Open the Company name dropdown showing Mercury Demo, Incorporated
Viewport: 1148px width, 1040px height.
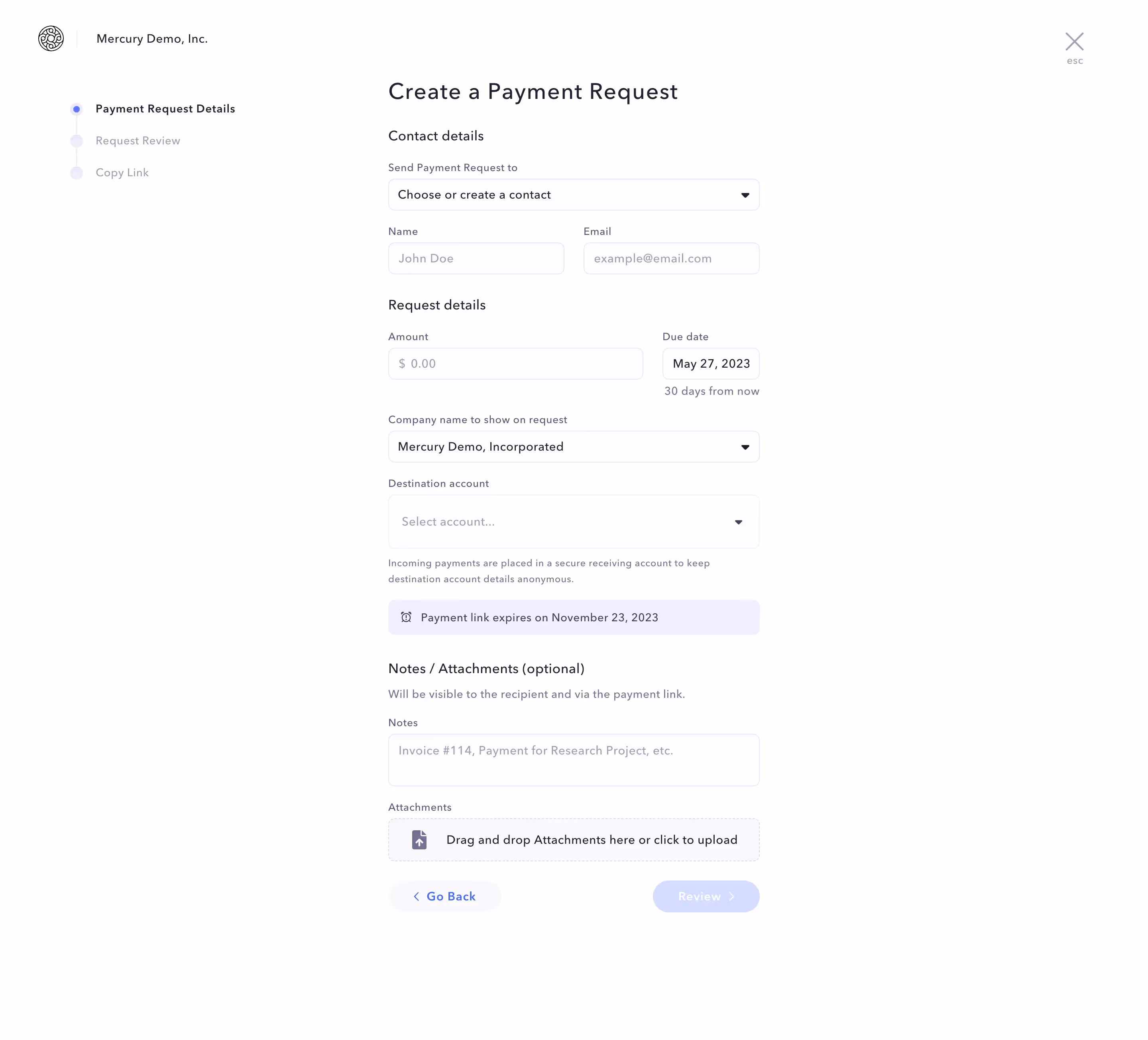574,447
